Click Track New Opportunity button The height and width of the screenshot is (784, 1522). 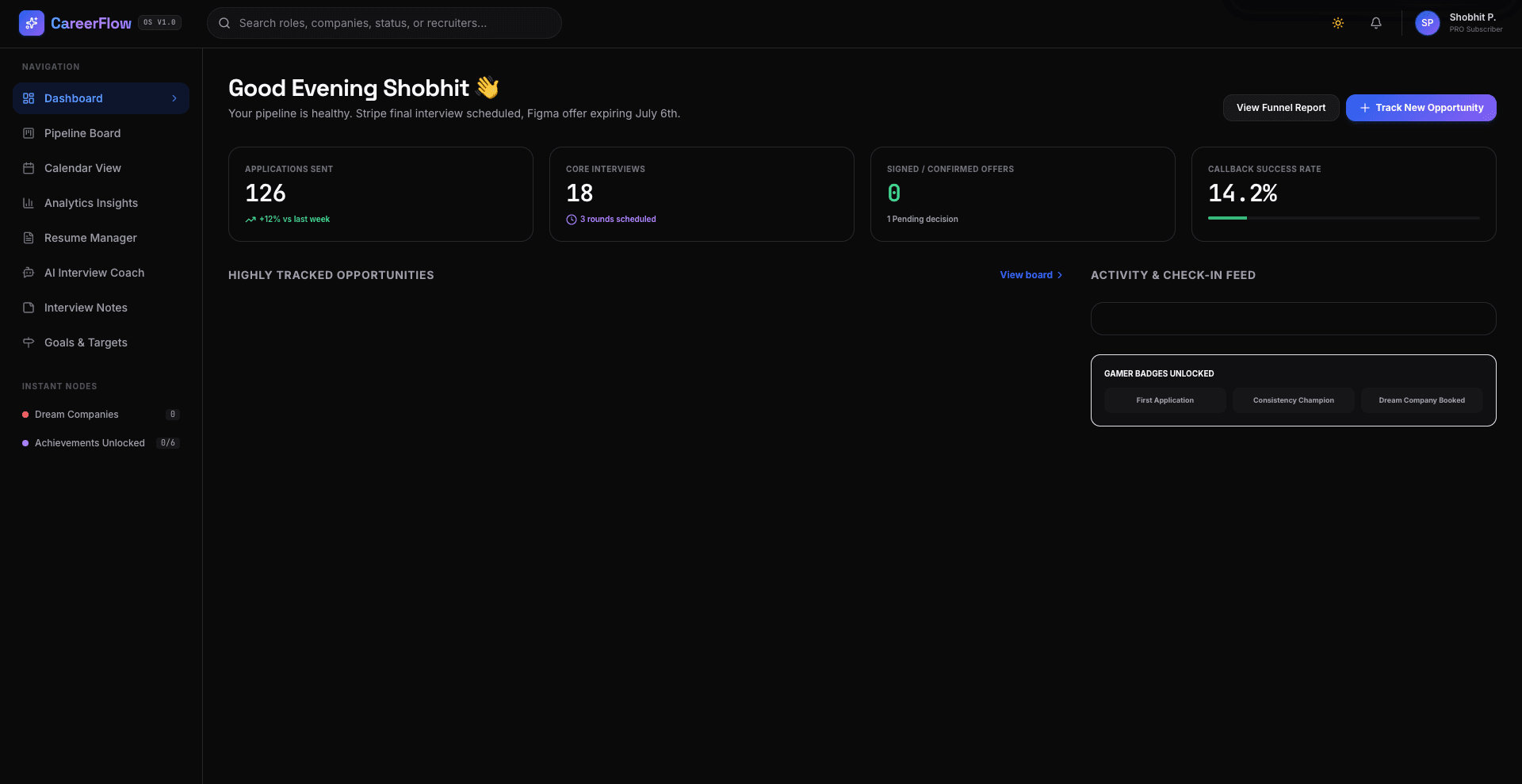pyautogui.click(x=1421, y=108)
